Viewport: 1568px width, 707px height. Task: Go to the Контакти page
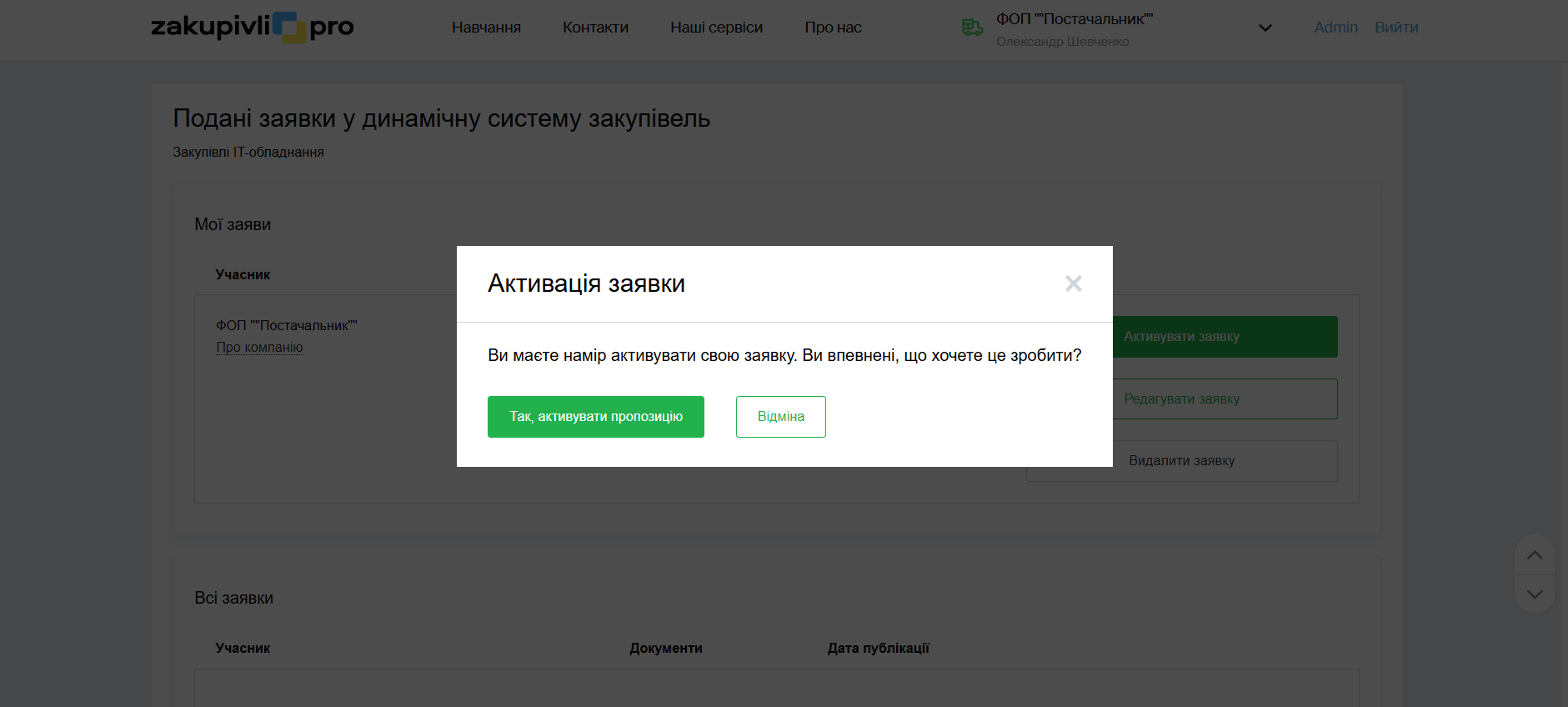pos(595,28)
